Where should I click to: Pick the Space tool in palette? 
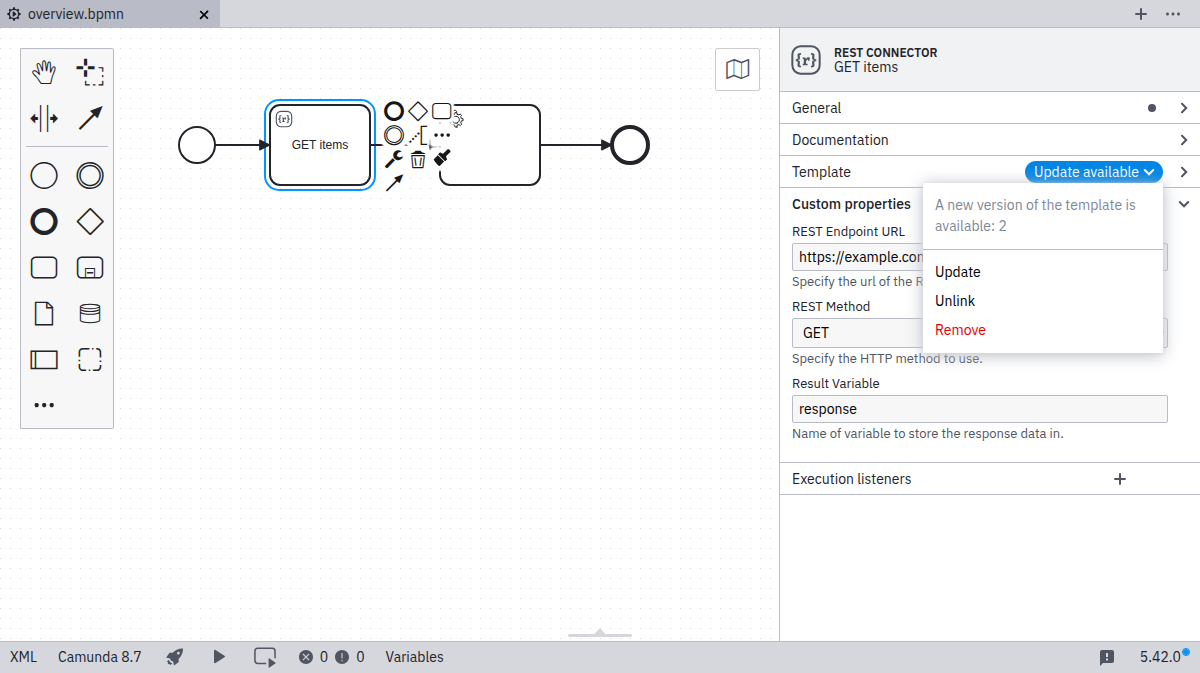point(44,118)
